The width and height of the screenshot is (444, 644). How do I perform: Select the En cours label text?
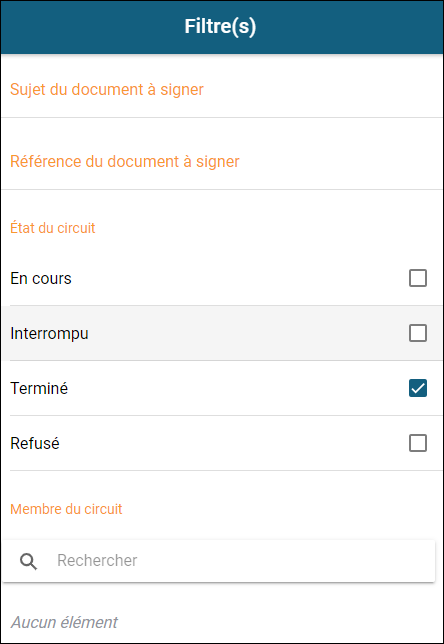pos(41,278)
